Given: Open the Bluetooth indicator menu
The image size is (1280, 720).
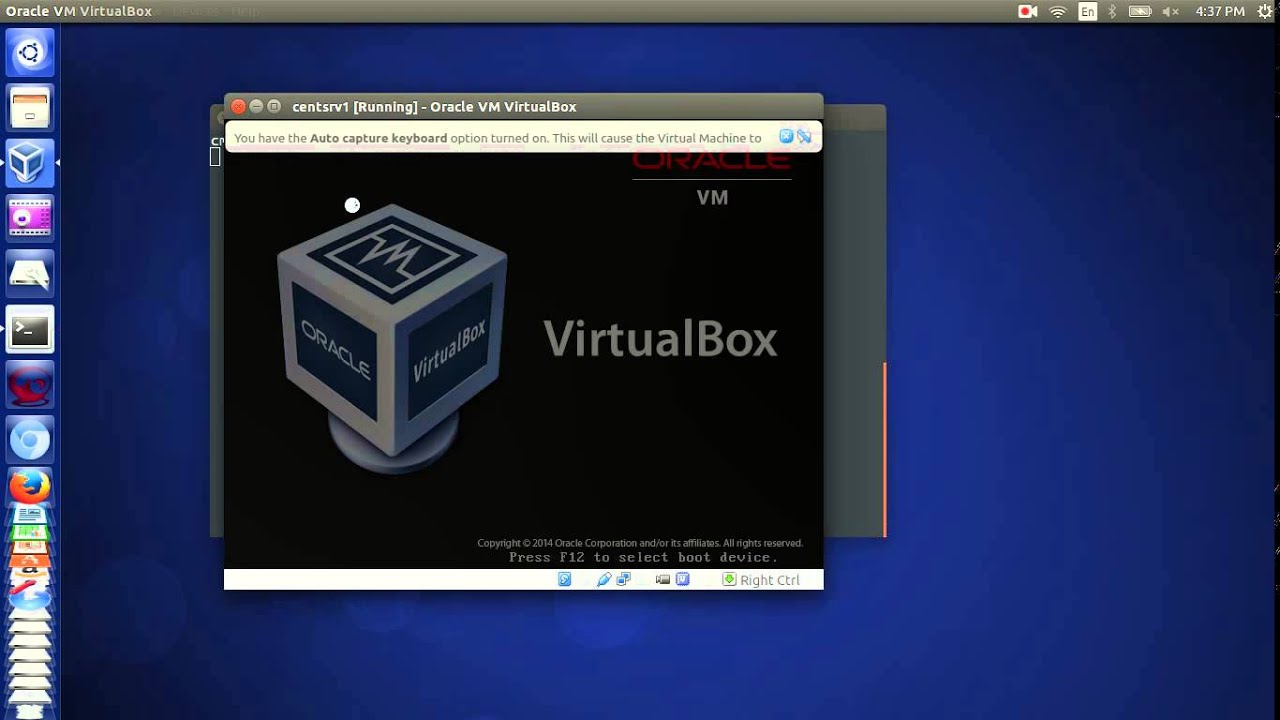Looking at the screenshot, I should 1113,11.
